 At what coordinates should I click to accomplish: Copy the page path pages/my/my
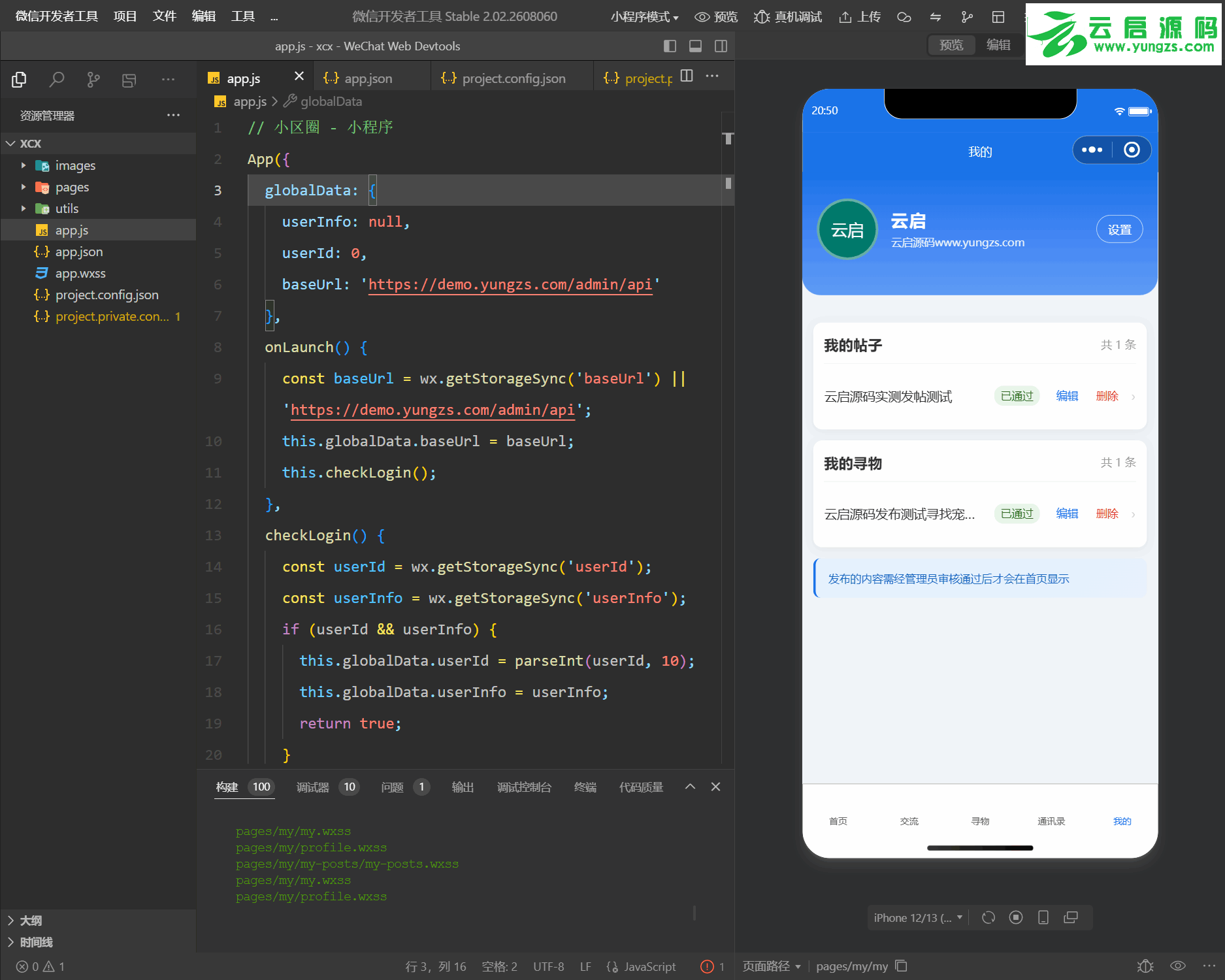click(x=902, y=966)
